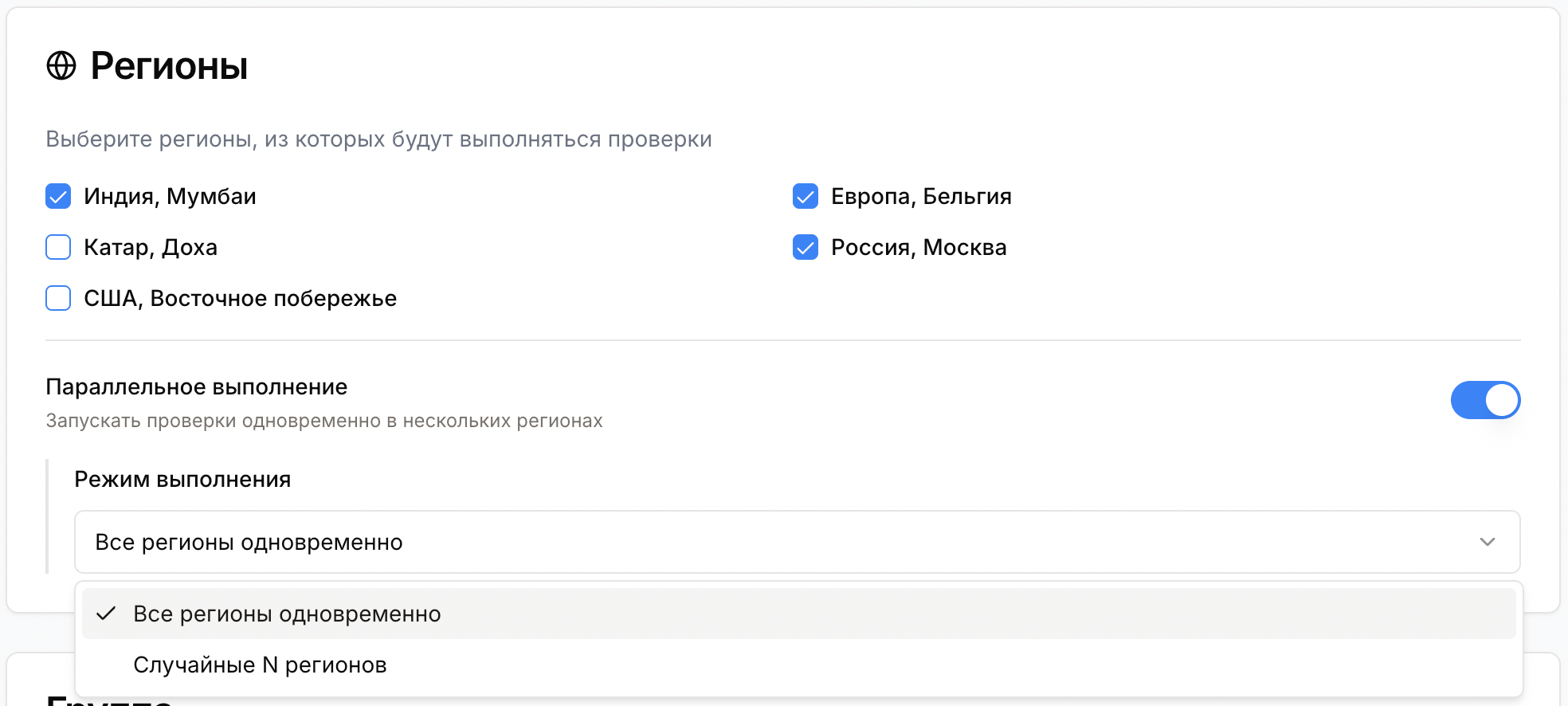Choose Все регионы одновременно from the list

(287, 614)
